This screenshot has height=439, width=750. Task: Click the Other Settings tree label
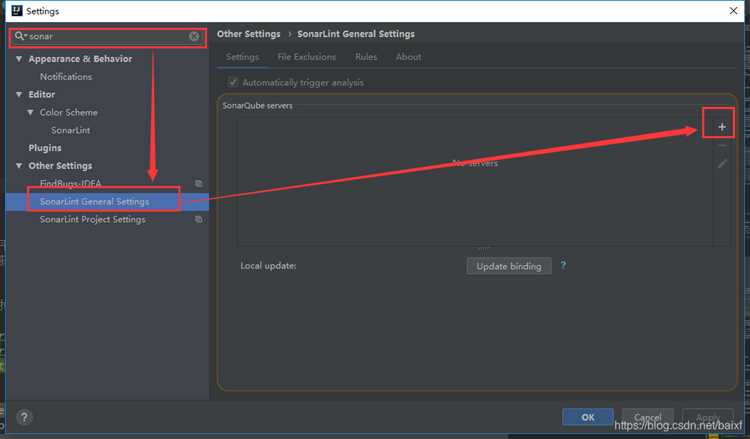click(60, 166)
